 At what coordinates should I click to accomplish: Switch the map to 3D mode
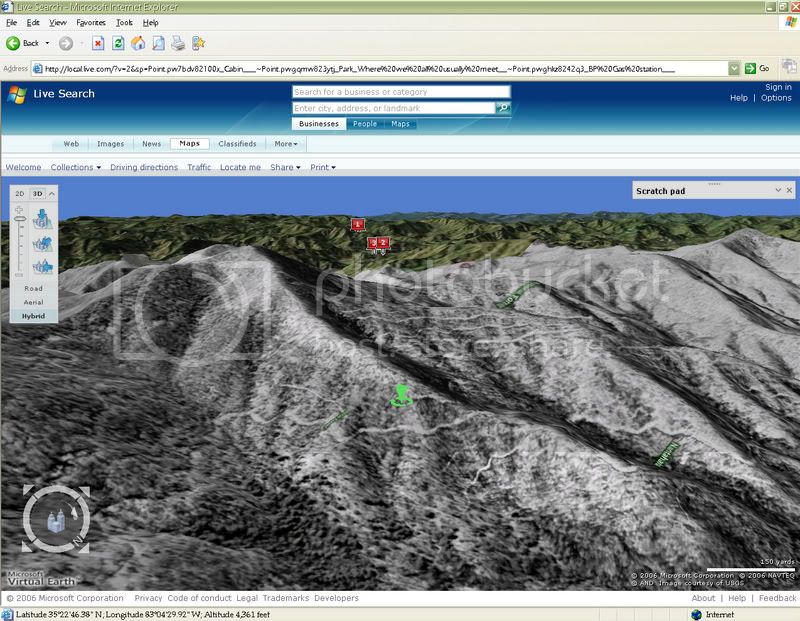click(x=38, y=194)
